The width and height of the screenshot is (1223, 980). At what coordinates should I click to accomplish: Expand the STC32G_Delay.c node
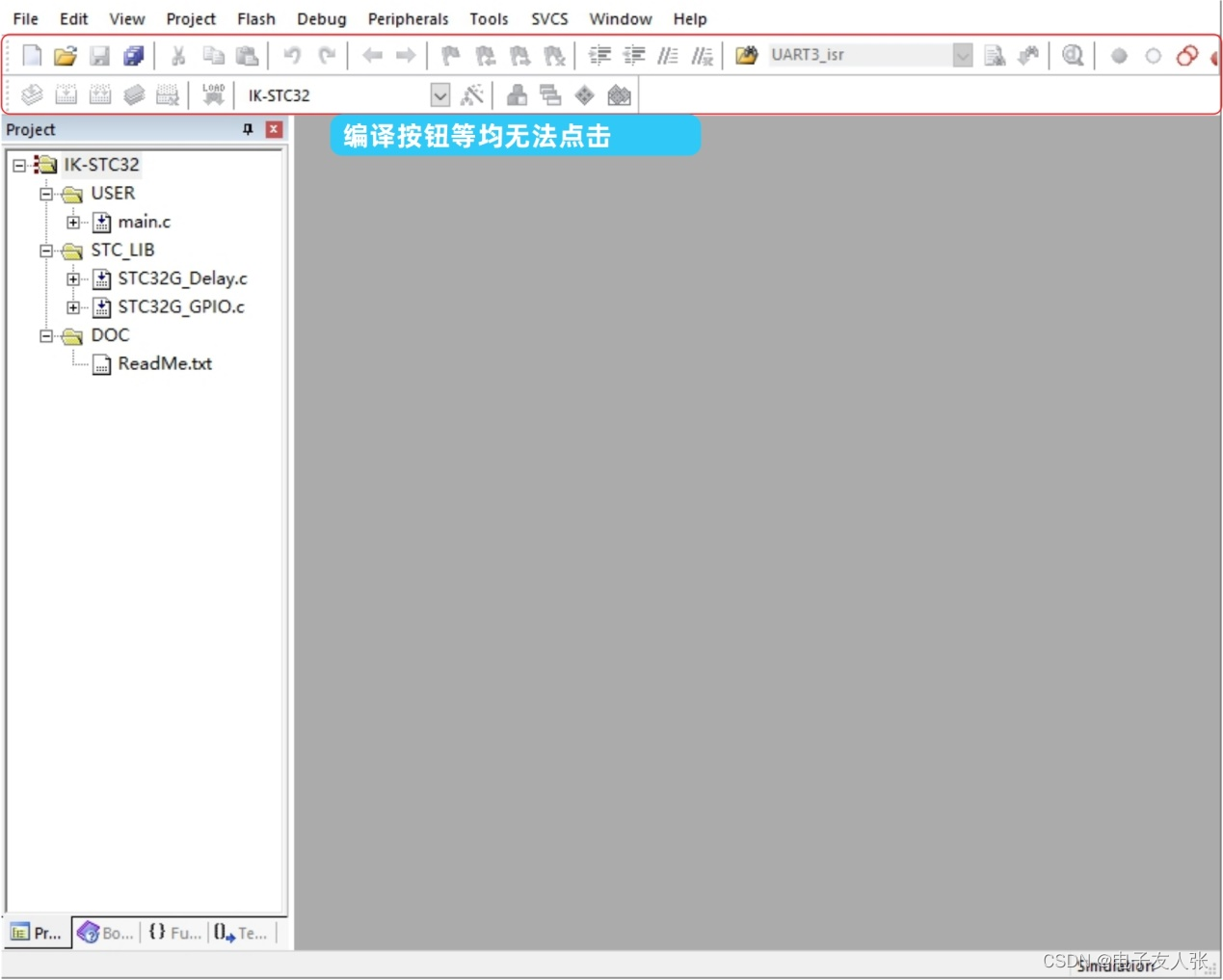[x=72, y=278]
